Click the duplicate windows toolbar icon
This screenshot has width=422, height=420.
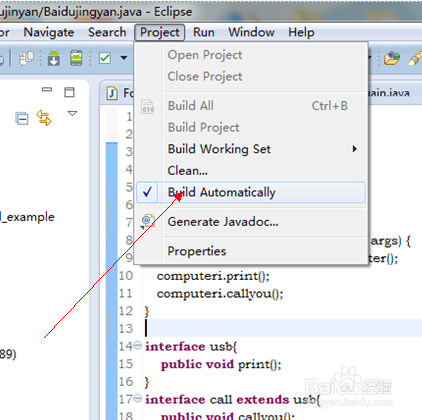tap(26, 58)
